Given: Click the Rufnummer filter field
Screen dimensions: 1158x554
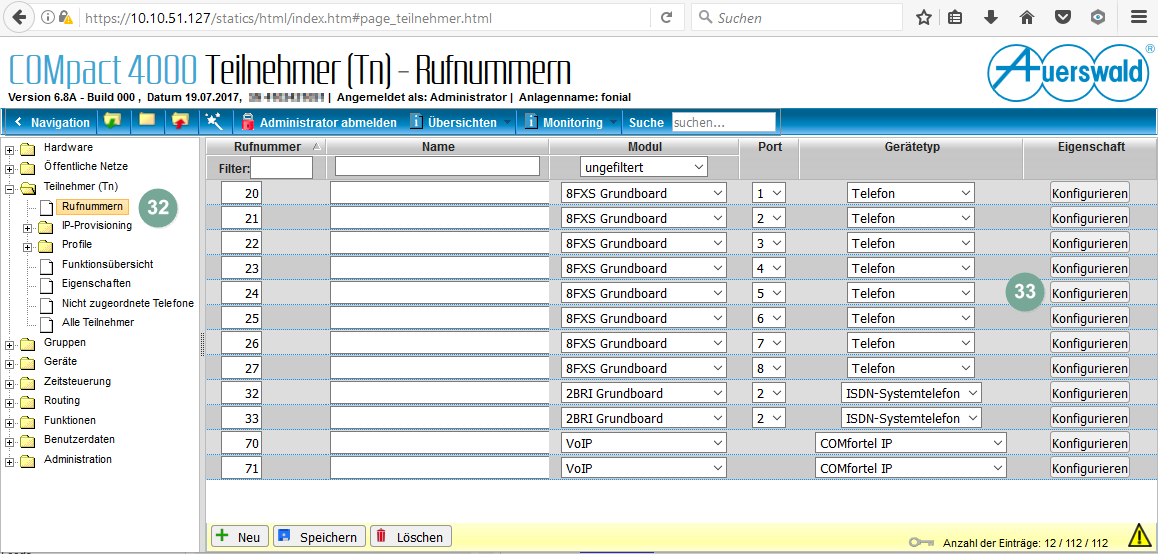Looking at the screenshot, I should (x=281, y=168).
